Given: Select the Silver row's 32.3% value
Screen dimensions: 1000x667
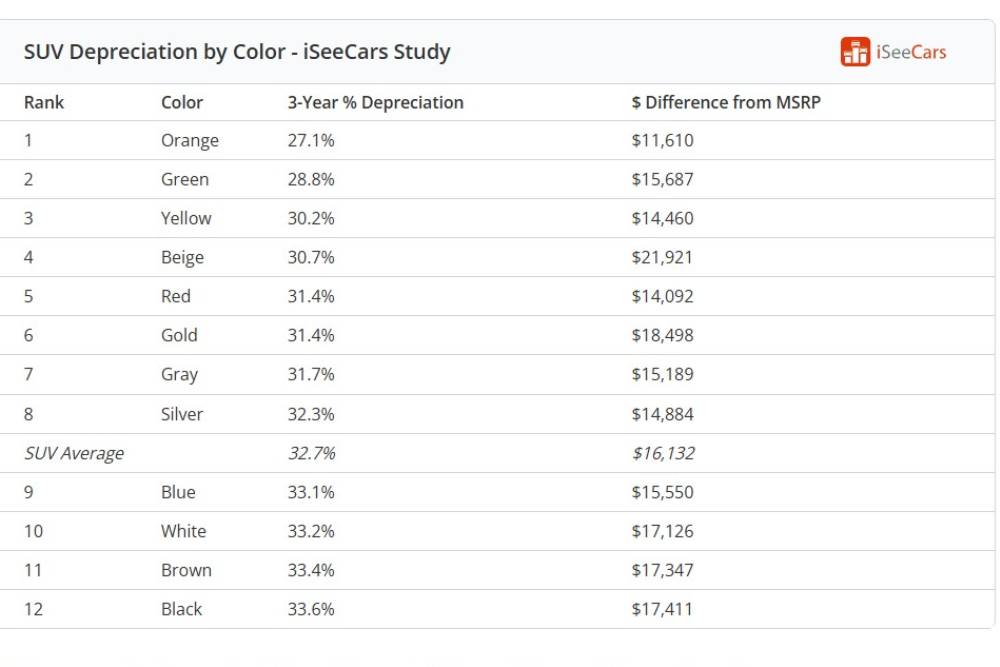Looking at the screenshot, I should [x=311, y=414].
